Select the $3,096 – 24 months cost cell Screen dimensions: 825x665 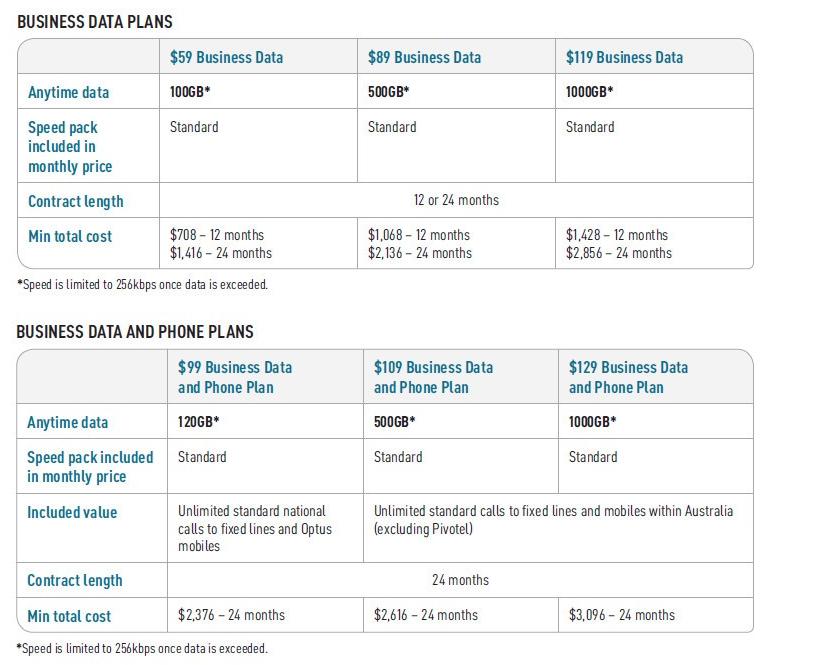click(x=621, y=614)
